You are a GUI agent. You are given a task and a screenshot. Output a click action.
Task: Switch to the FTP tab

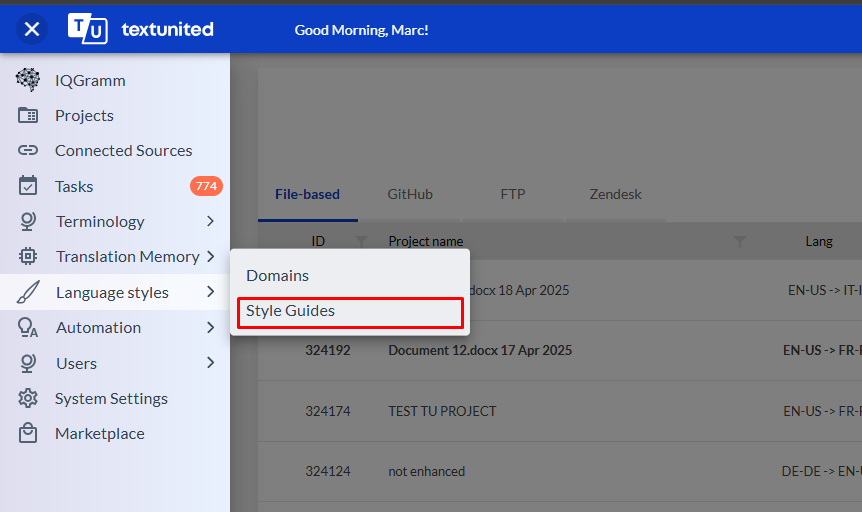pyautogui.click(x=513, y=194)
